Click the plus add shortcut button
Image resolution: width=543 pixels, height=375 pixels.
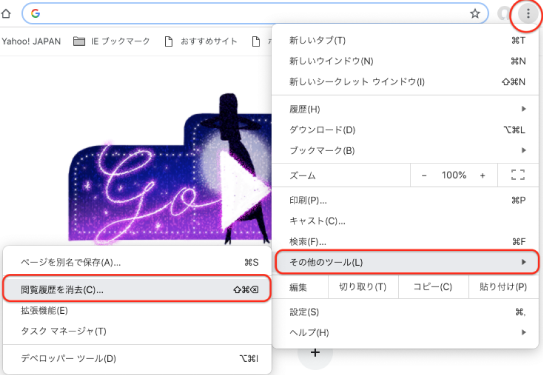click(x=315, y=353)
